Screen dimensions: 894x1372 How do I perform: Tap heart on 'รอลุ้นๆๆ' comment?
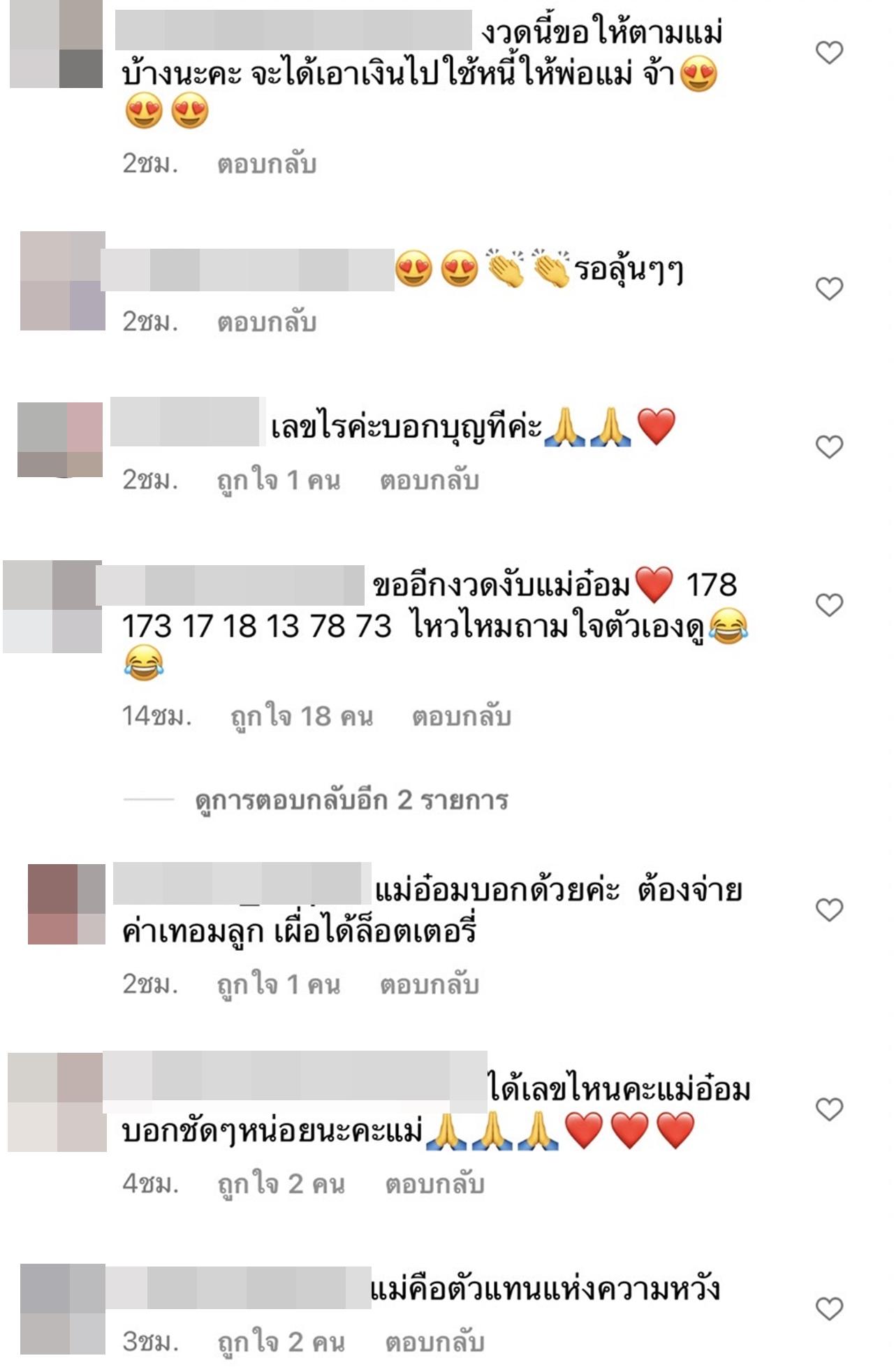[x=830, y=289]
